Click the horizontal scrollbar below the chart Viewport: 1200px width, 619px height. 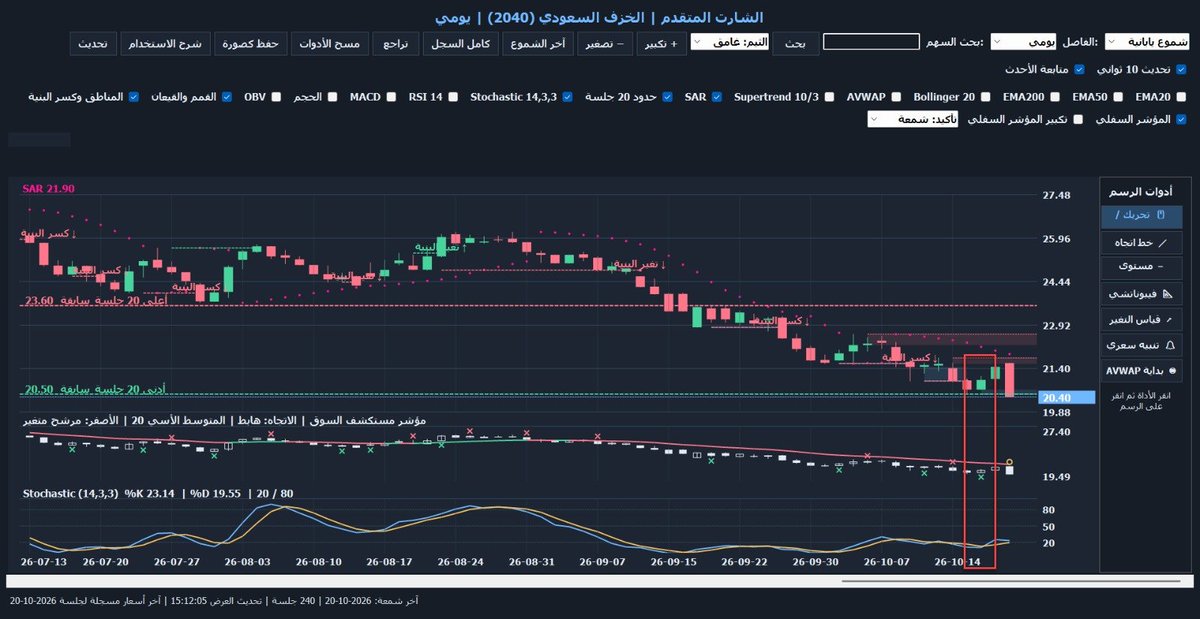pos(600,580)
